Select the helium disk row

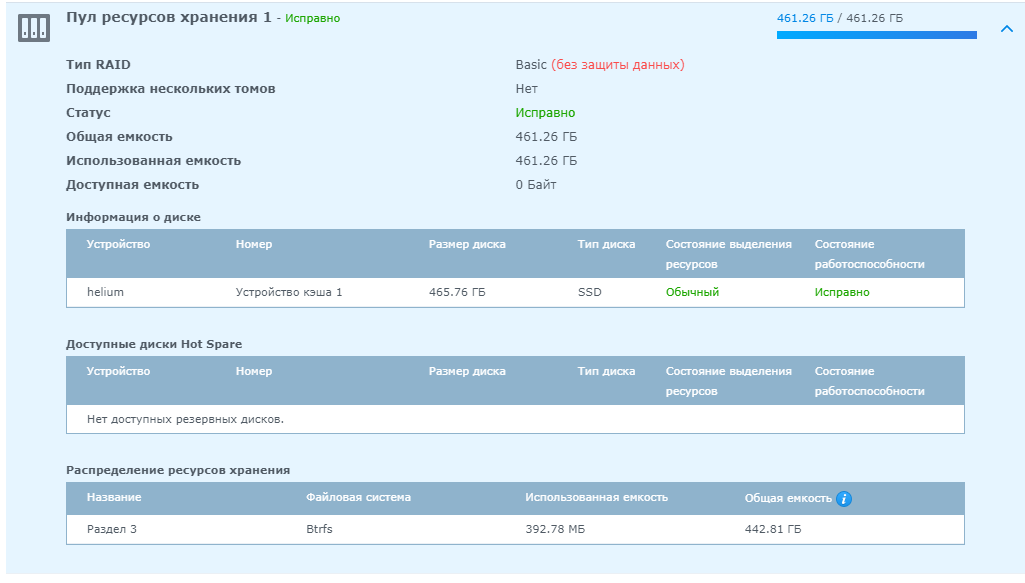515,292
